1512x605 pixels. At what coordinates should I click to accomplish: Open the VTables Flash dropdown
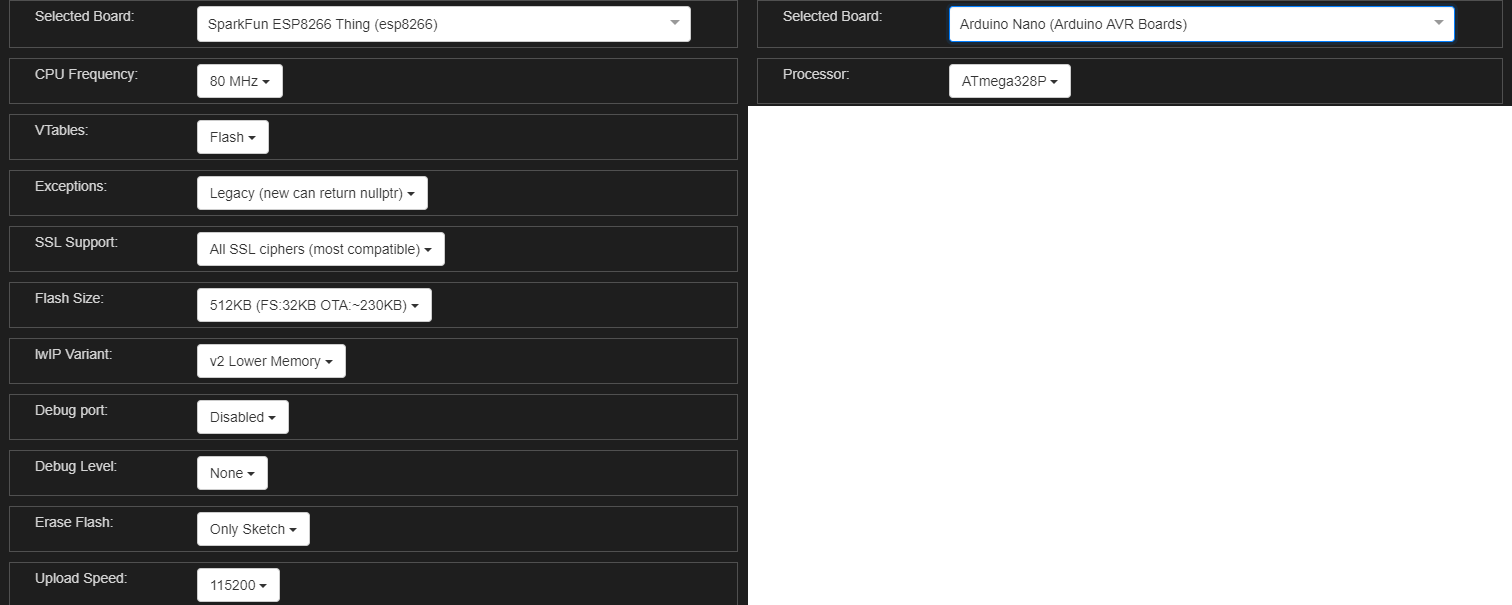tap(233, 137)
